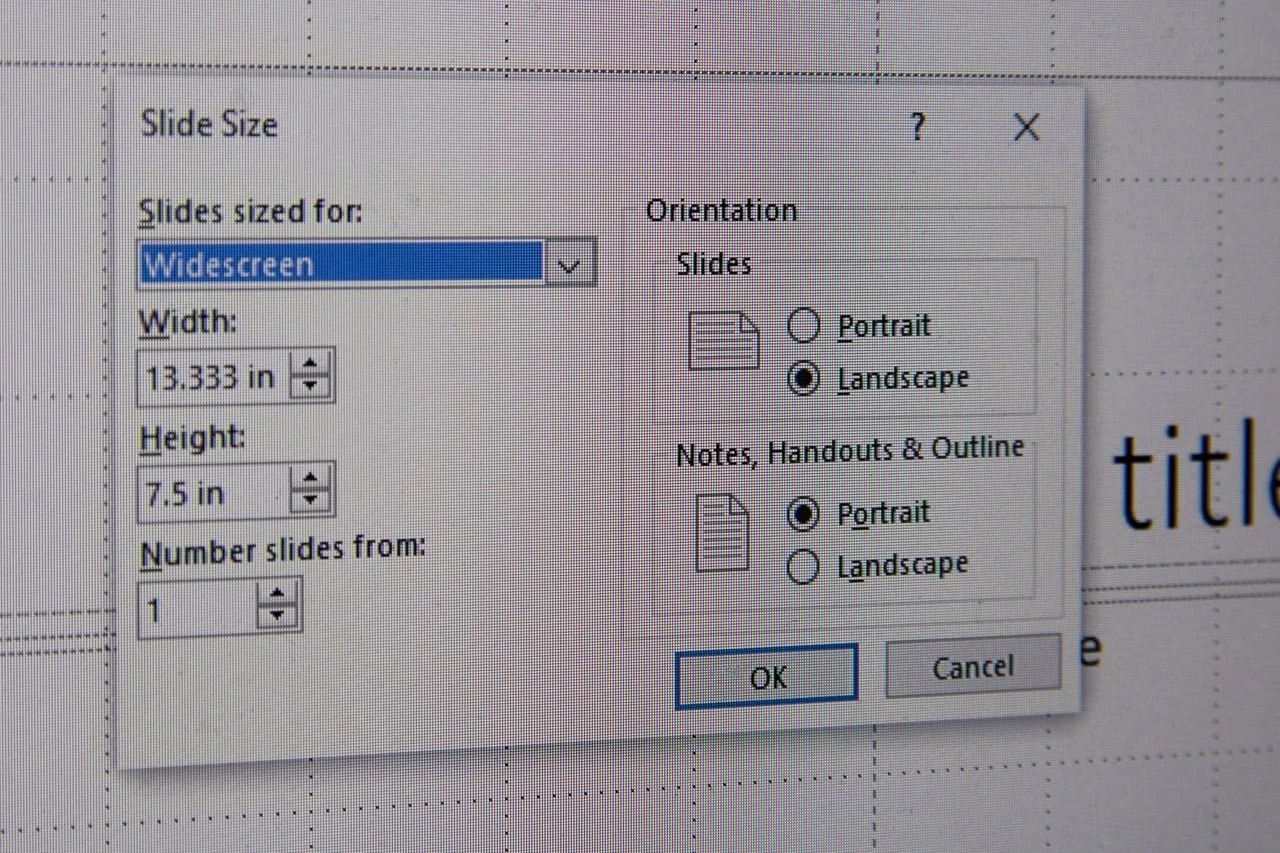This screenshot has width=1280, height=853.
Task: Click the Notes portrait document preview icon
Action: coord(720,532)
